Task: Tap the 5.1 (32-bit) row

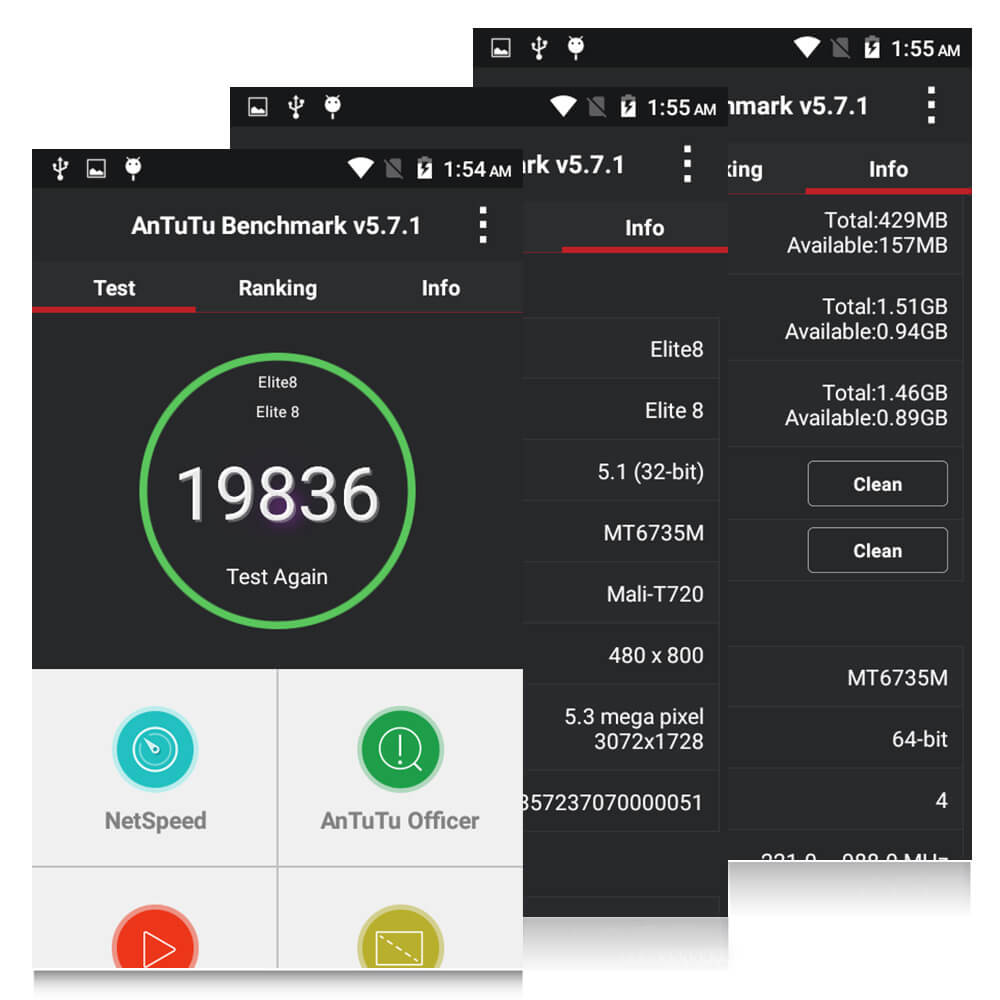Action: [x=621, y=471]
